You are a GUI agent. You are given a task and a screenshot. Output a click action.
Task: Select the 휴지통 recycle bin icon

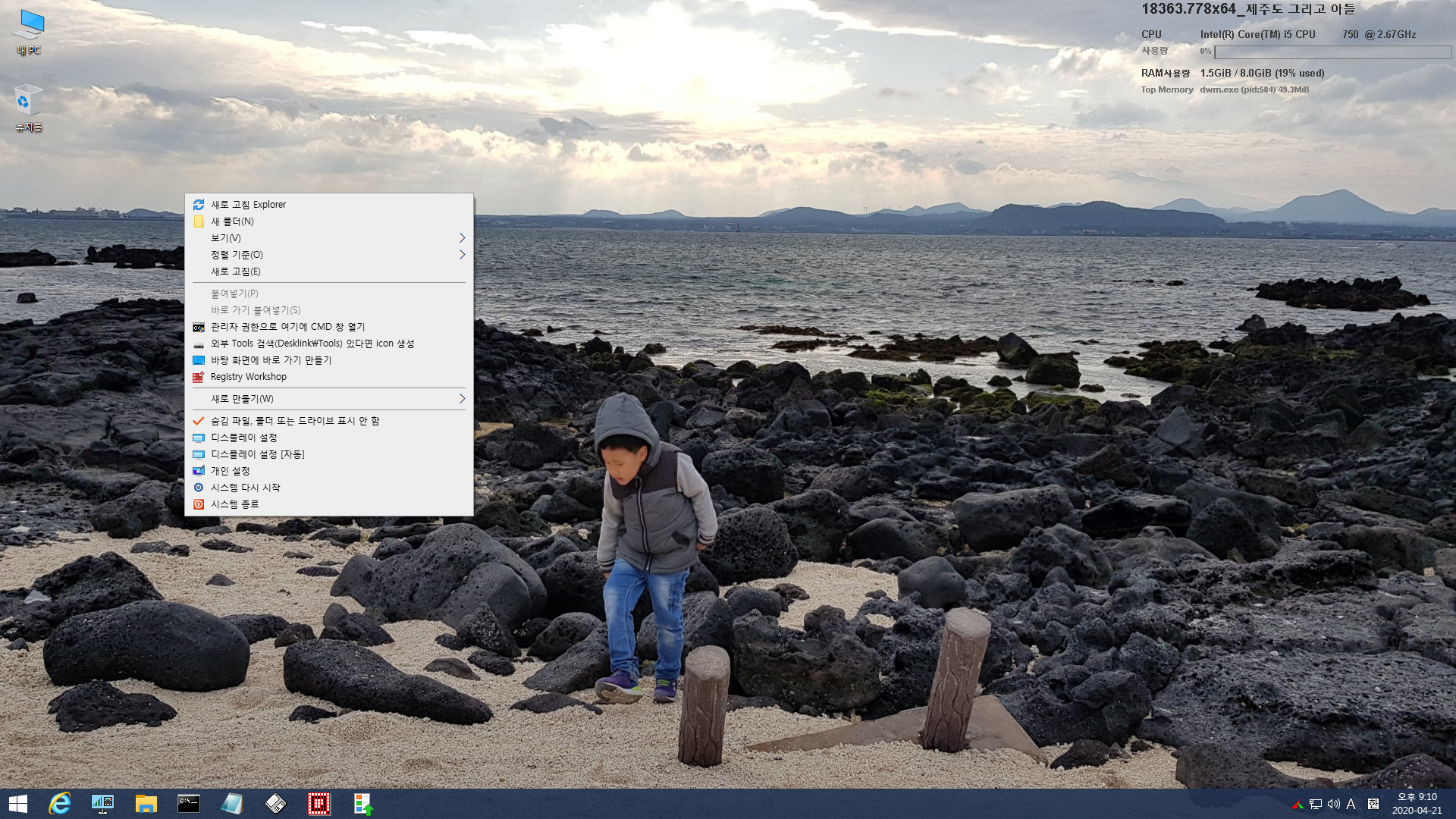[x=28, y=108]
